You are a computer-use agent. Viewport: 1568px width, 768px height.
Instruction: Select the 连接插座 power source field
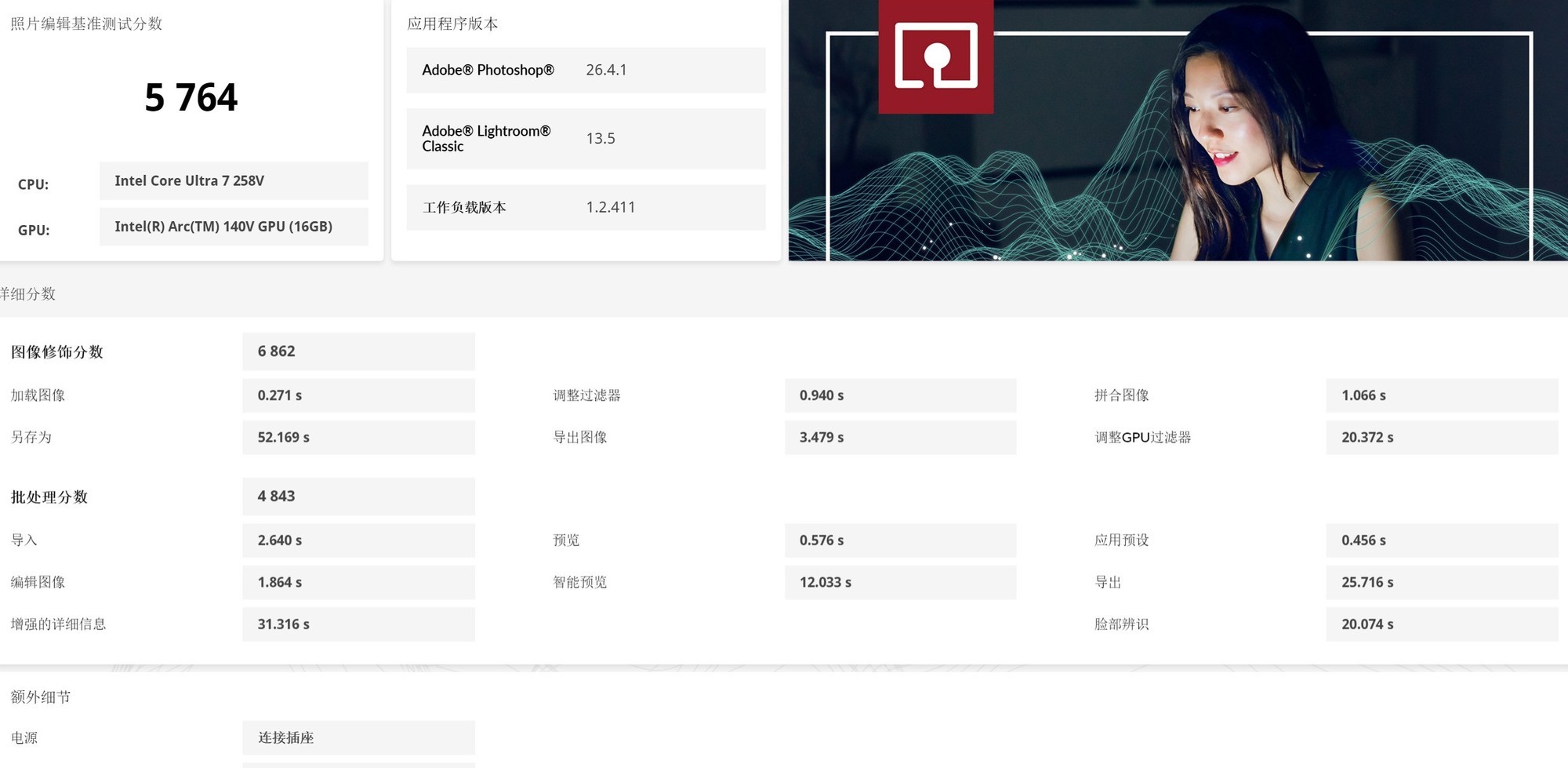pyautogui.click(x=358, y=737)
